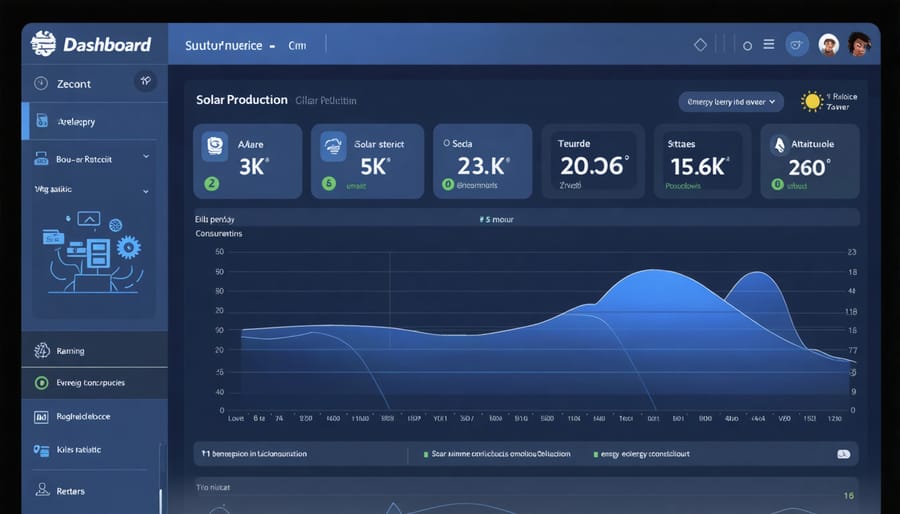Open the Energy dropdown above the cards
900x514 pixels.
click(730, 101)
